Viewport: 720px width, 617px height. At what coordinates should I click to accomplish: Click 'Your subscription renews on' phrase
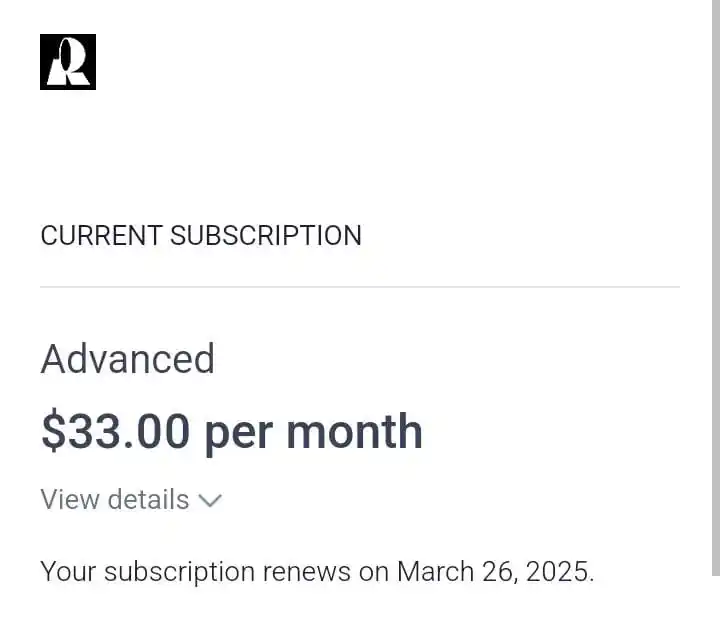click(x=214, y=572)
